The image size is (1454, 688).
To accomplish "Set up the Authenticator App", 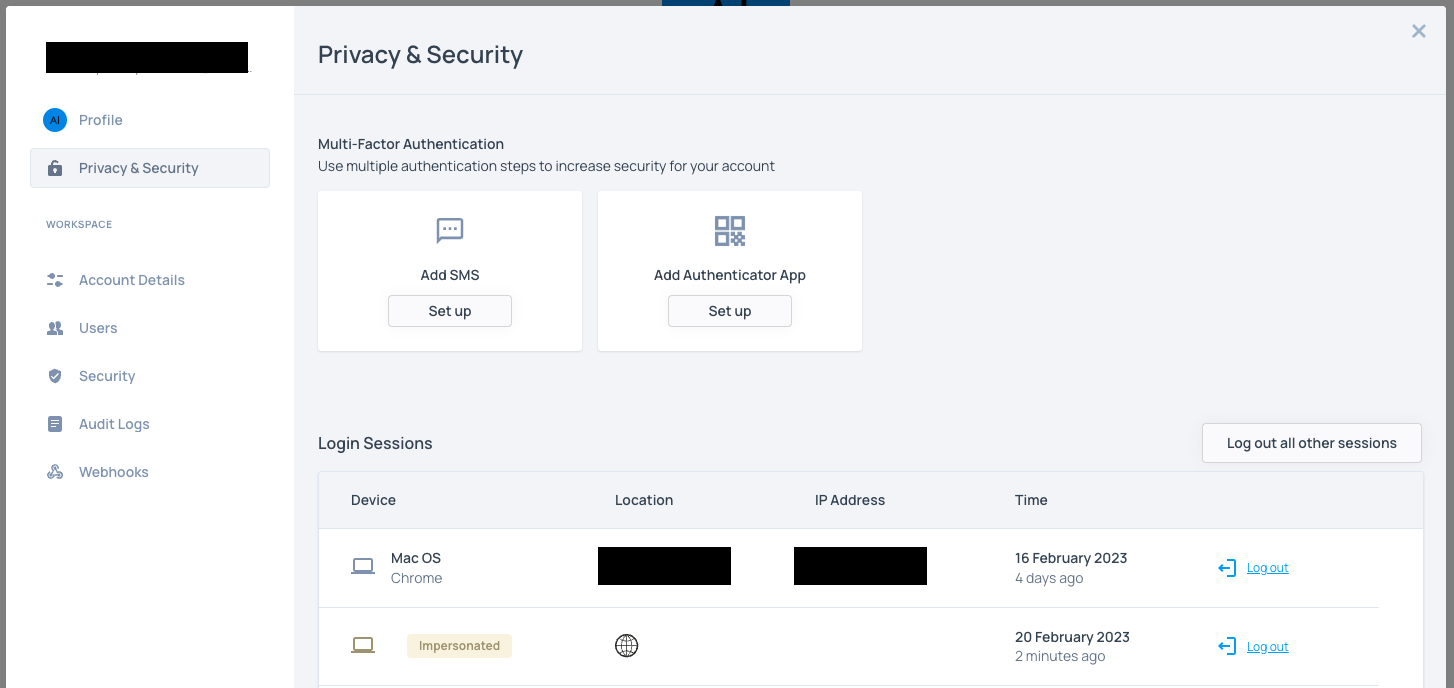I will click(730, 311).
